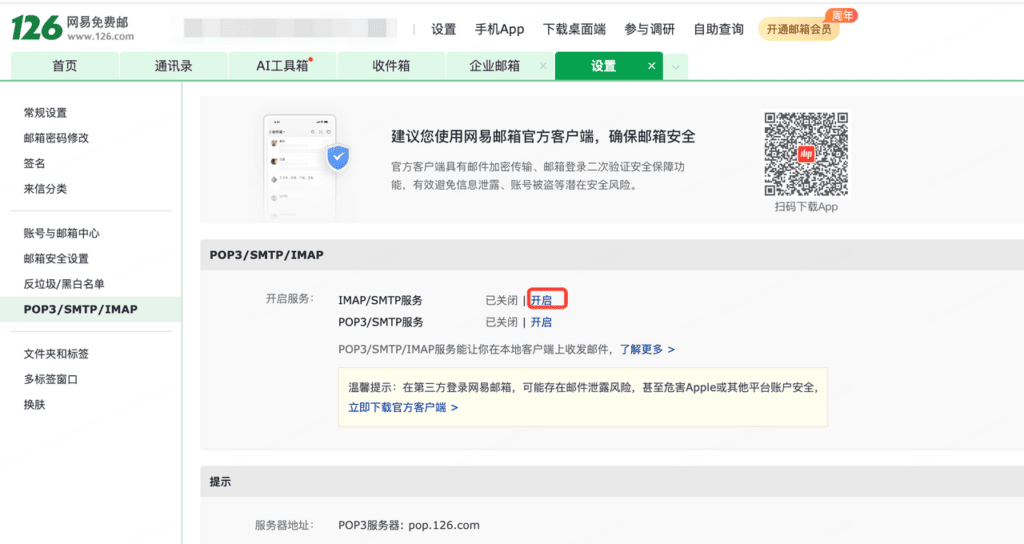This screenshot has width=1024, height=544.
Task: Expand the tab overflow dropdown arrow
Action: pos(676,67)
